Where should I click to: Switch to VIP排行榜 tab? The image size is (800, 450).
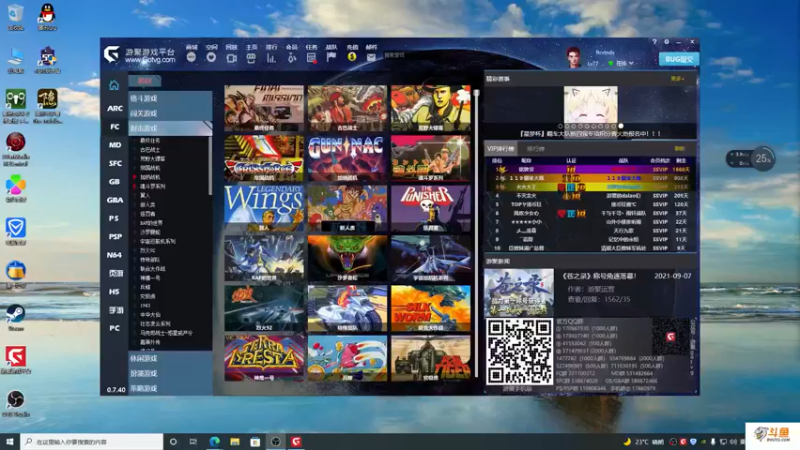click(501, 149)
